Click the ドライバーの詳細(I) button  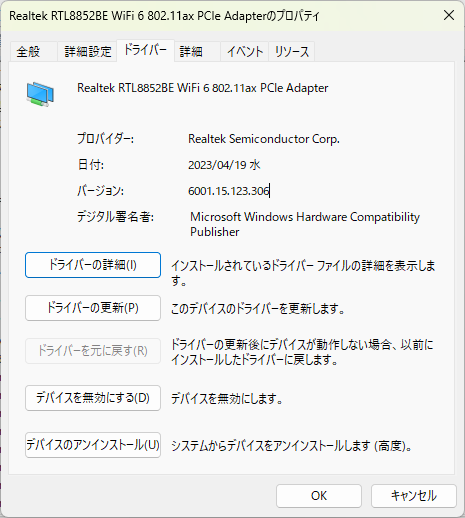pyautogui.click(x=93, y=265)
